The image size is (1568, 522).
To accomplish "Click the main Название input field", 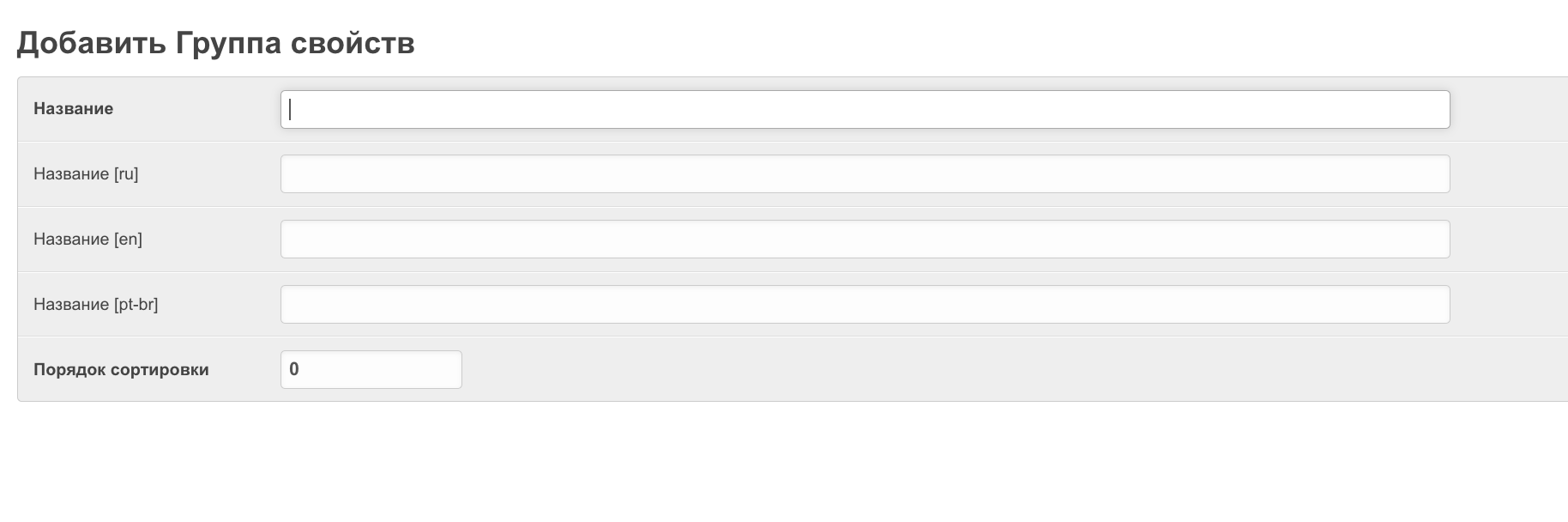I will [x=865, y=110].
